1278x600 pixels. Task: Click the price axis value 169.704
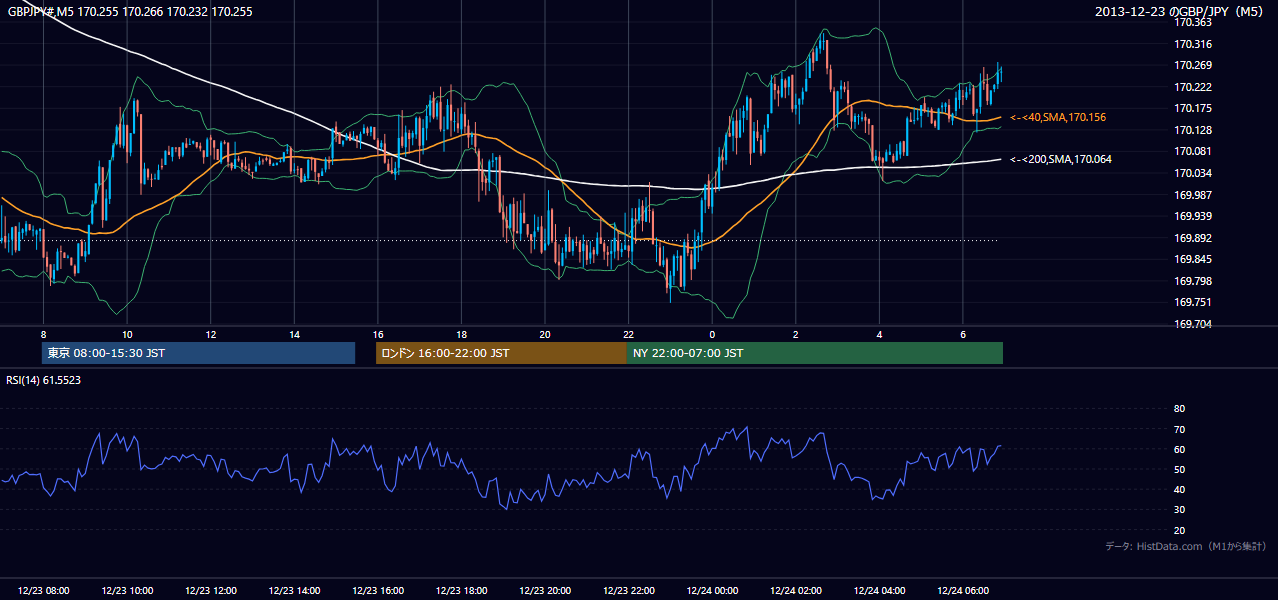click(1192, 325)
